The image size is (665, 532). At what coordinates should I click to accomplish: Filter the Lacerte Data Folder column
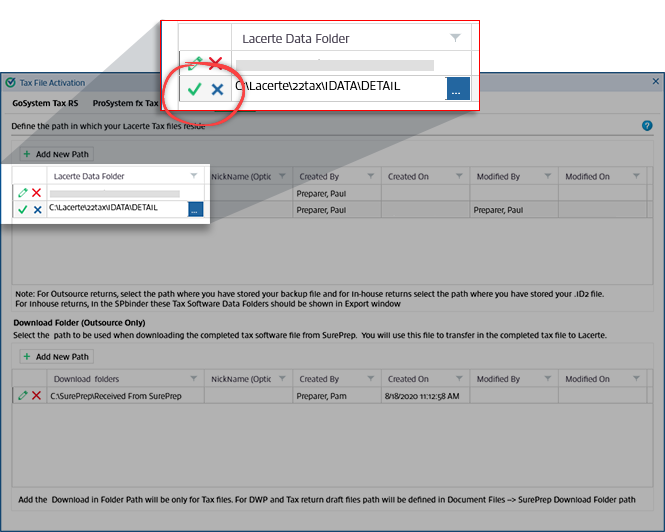click(x=194, y=176)
